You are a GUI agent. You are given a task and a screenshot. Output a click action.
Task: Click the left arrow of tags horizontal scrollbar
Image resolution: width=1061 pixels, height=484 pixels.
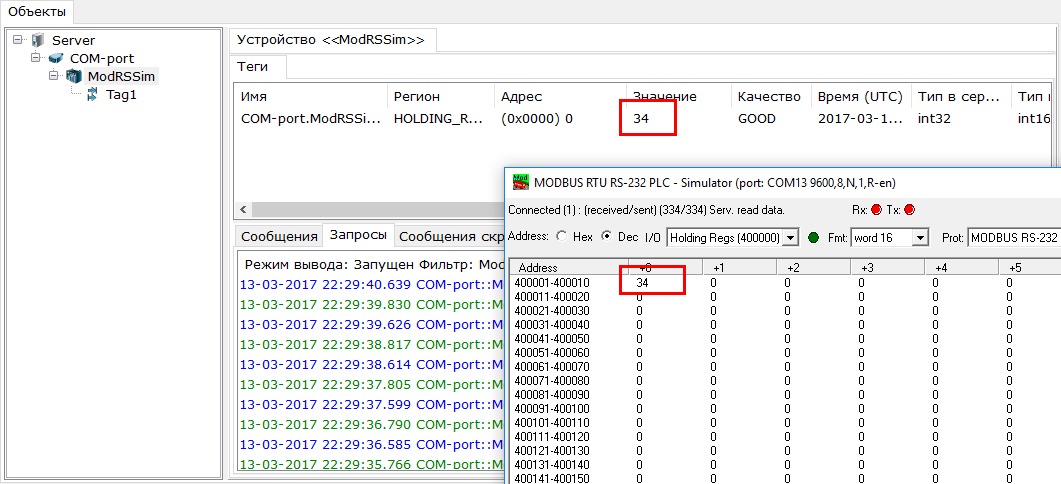(x=244, y=209)
